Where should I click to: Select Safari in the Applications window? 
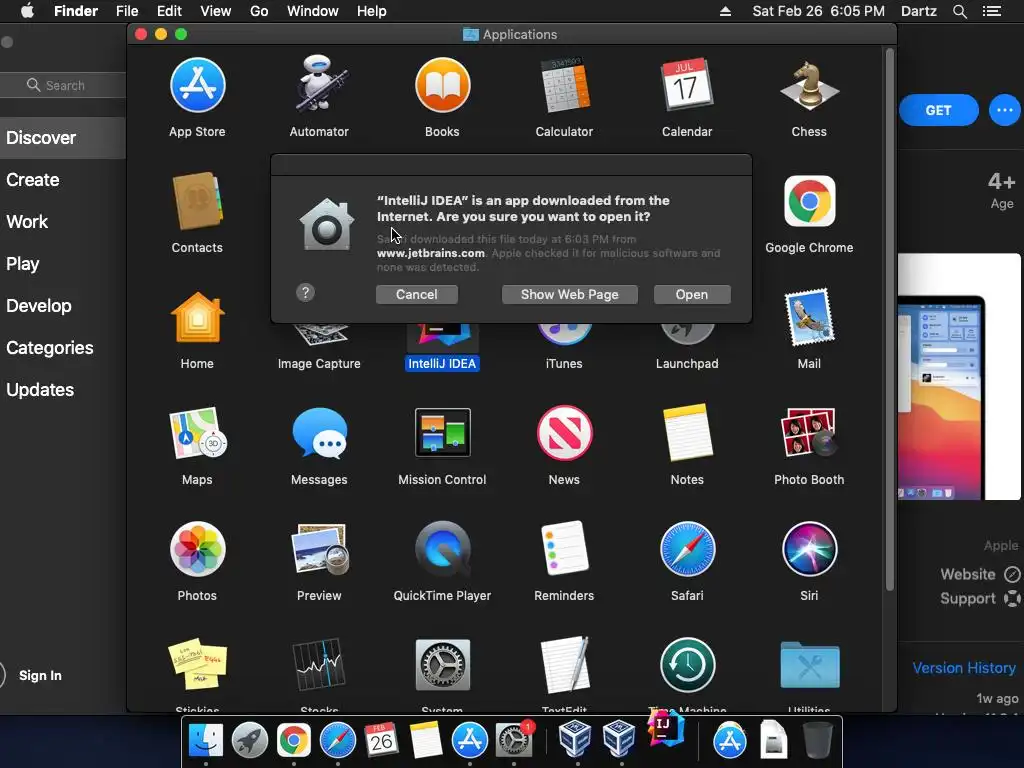click(686, 549)
